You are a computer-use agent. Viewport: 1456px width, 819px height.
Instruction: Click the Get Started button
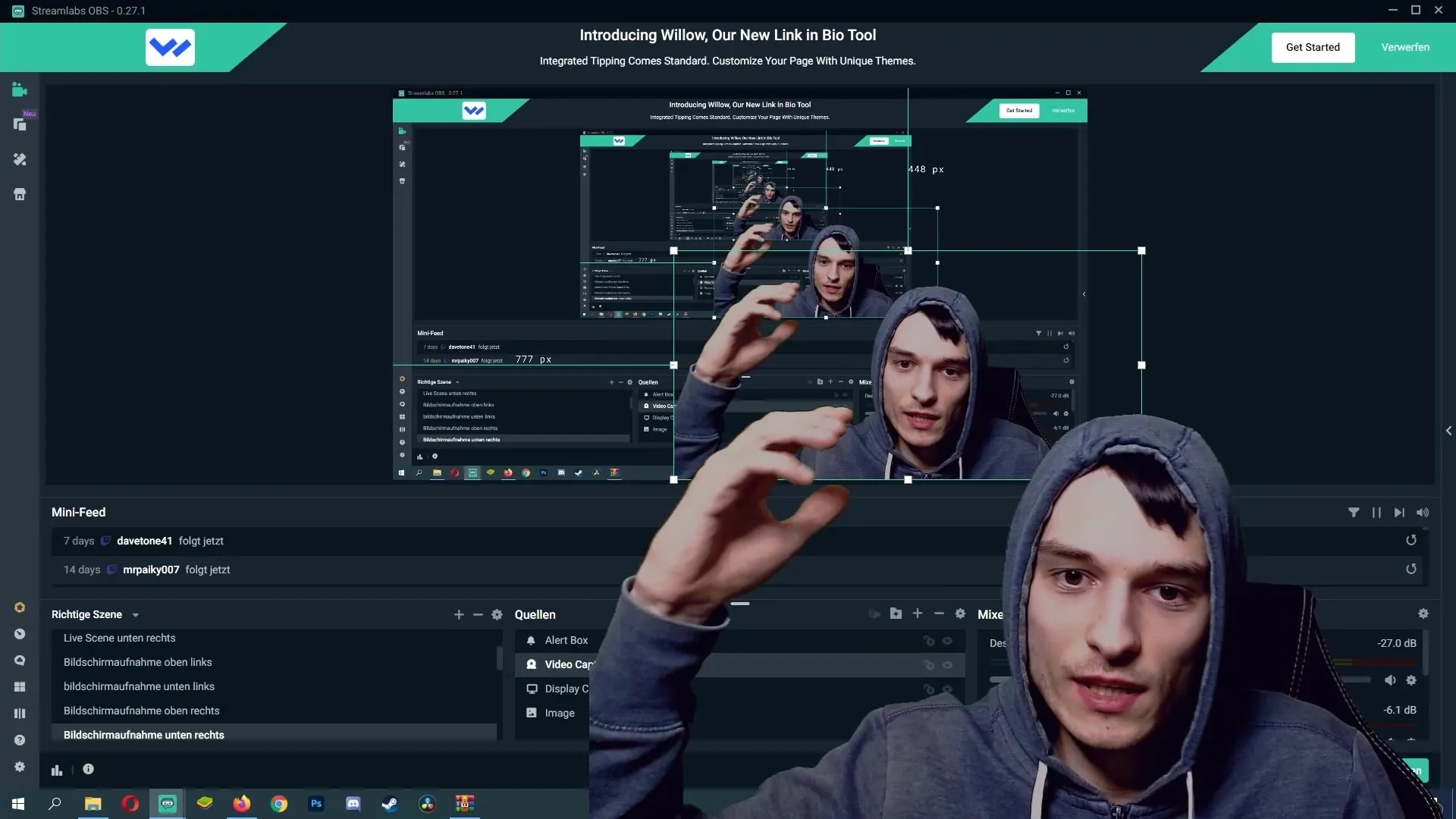(1313, 47)
